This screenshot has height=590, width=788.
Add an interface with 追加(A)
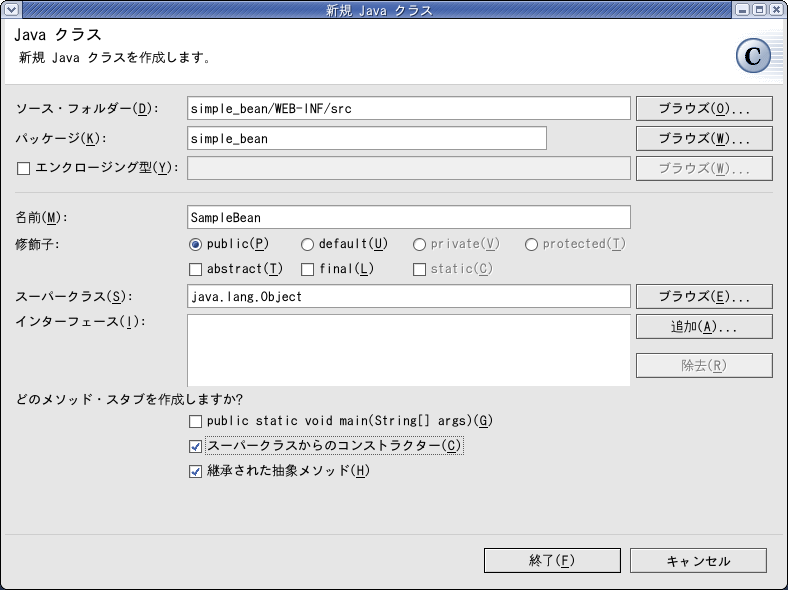click(704, 327)
